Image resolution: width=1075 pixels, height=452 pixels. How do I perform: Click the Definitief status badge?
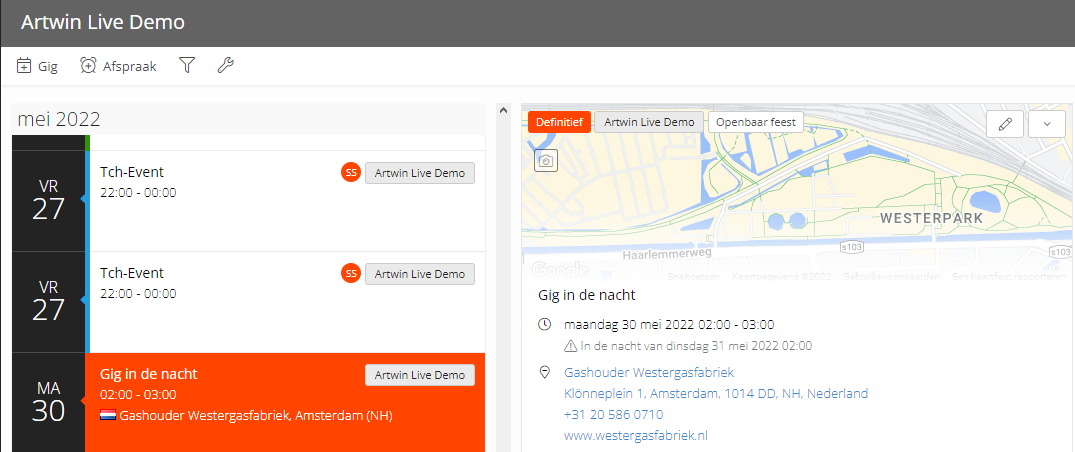(559, 122)
